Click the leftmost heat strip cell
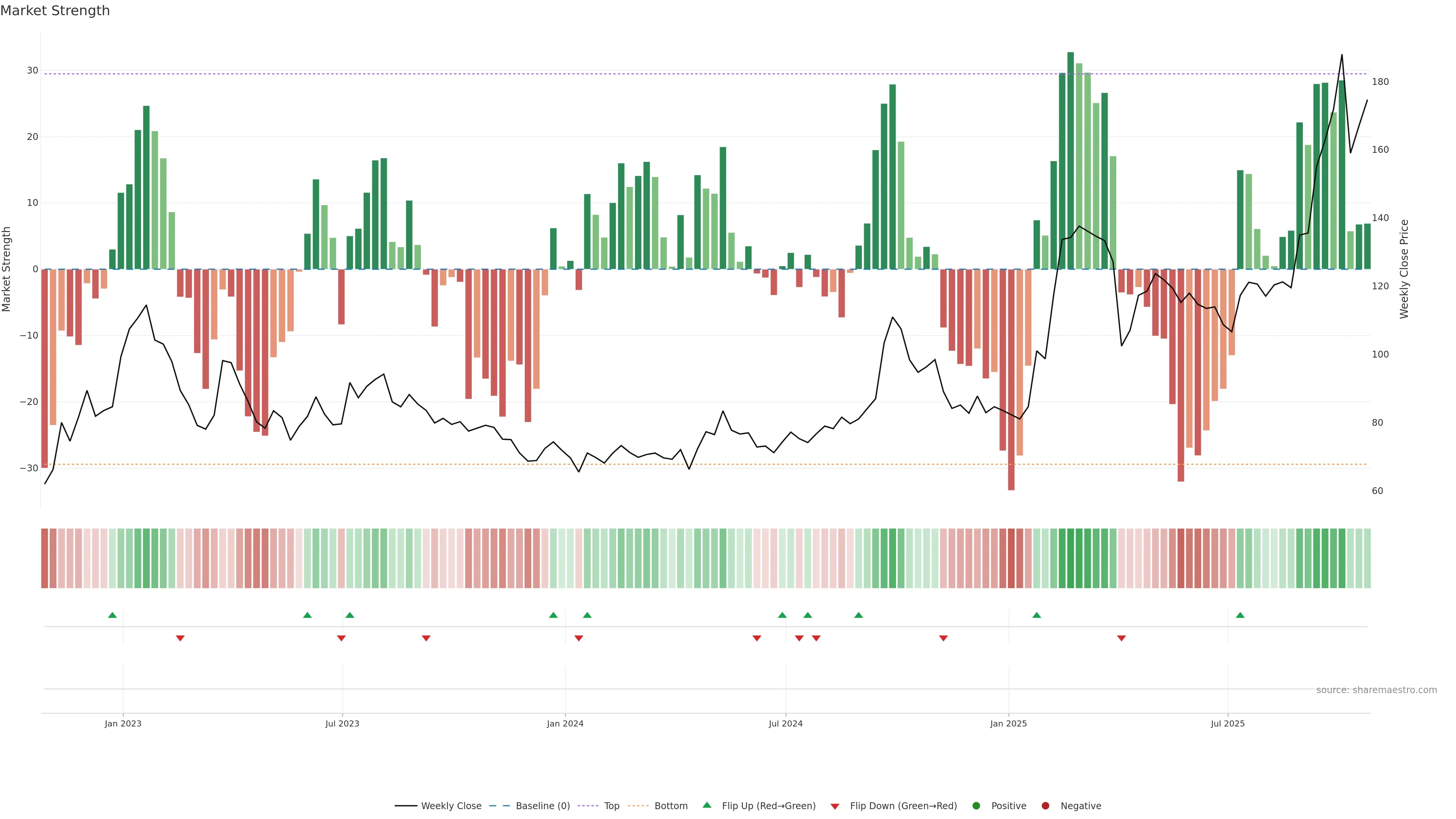The height and width of the screenshot is (819, 1456). (45, 558)
